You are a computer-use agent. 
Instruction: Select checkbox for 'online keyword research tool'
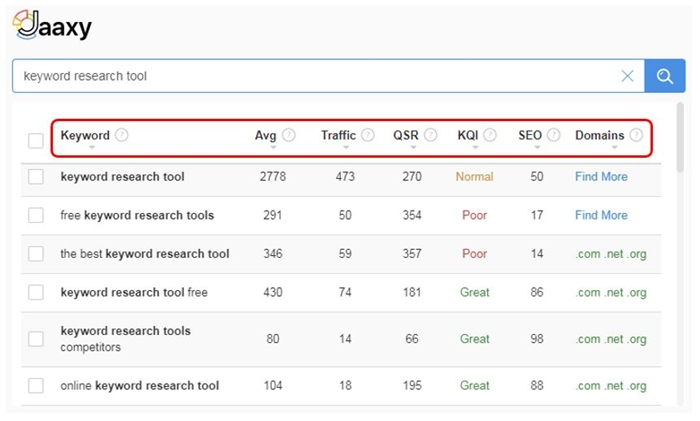pyautogui.click(x=36, y=385)
